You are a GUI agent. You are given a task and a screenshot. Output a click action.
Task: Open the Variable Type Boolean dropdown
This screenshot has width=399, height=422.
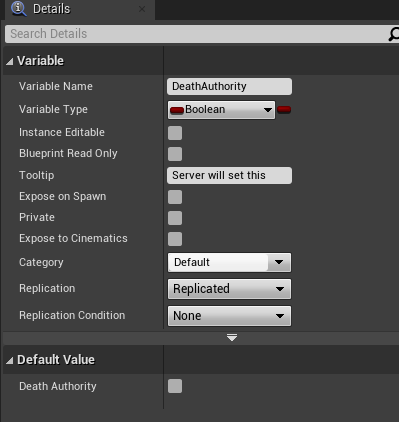pos(221,110)
